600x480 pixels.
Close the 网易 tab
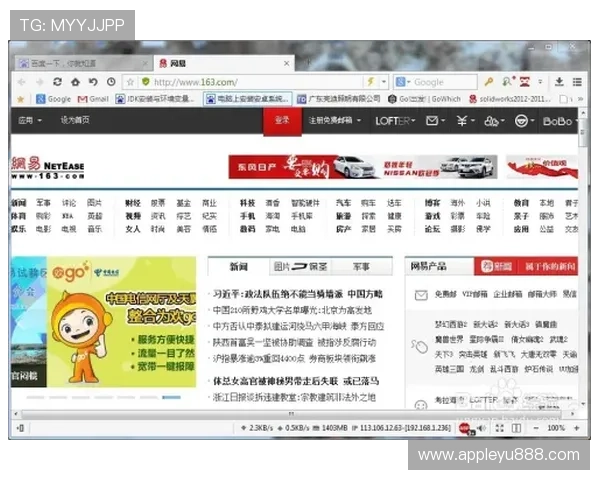tap(287, 63)
